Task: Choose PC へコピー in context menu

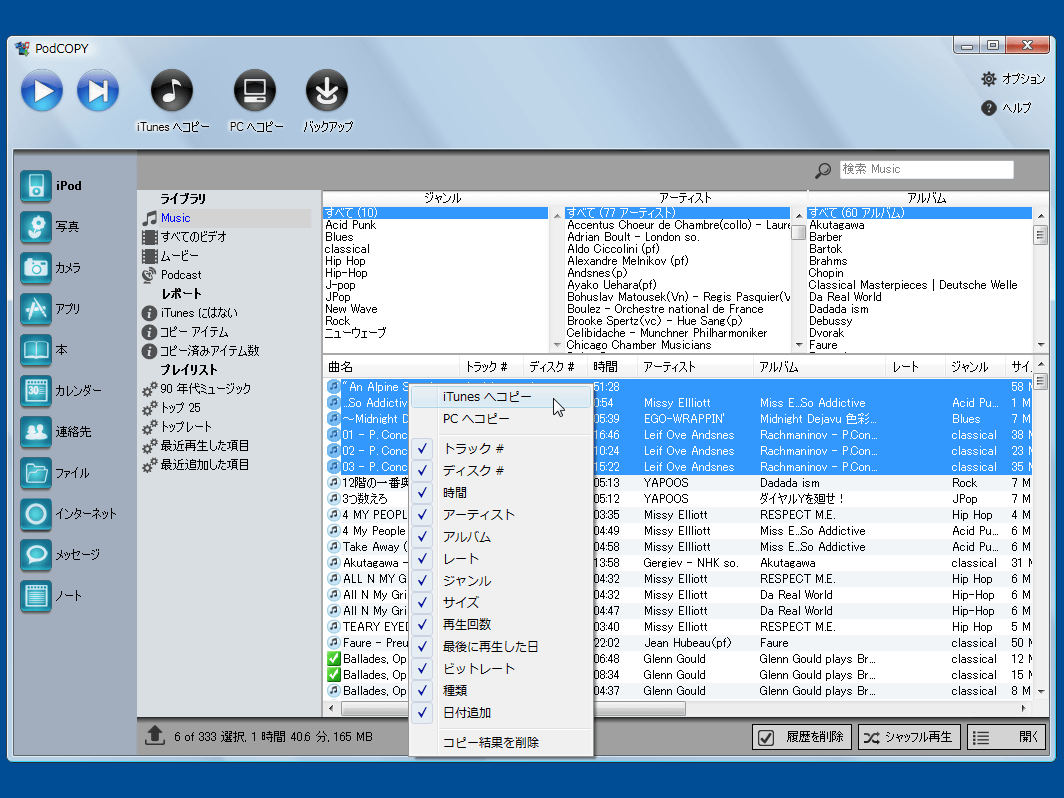Action: pyautogui.click(x=501, y=419)
